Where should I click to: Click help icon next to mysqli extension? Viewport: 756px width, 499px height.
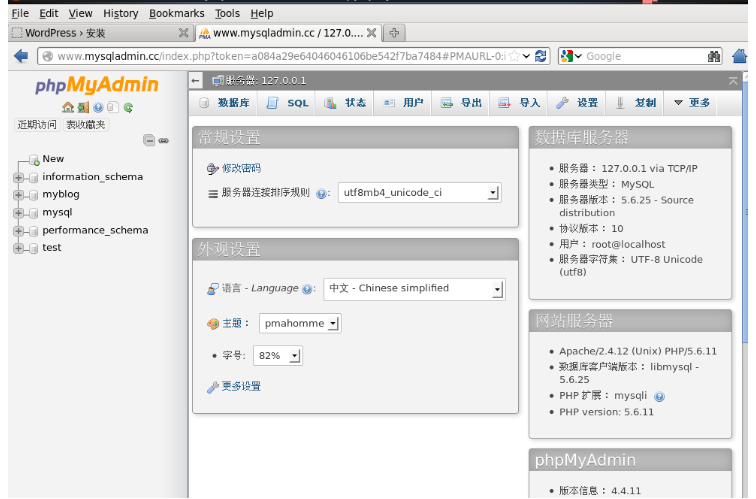[659, 397]
